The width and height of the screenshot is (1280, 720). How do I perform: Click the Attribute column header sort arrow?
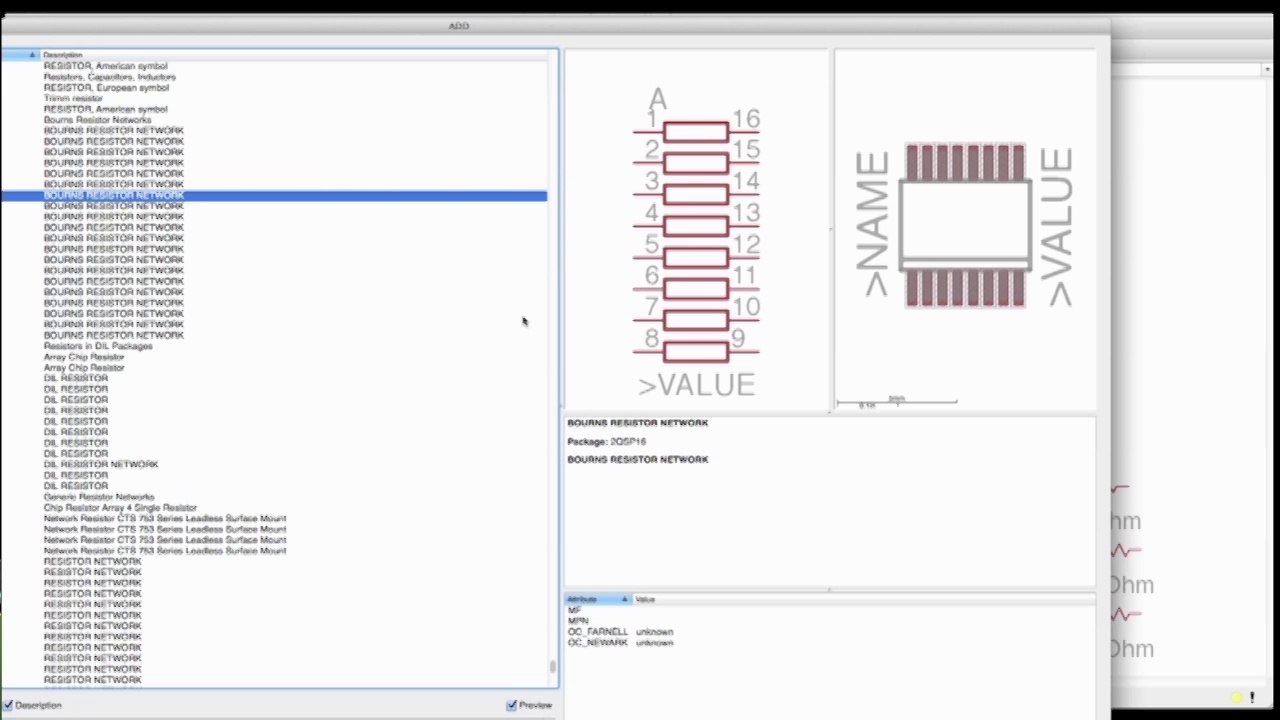pyautogui.click(x=624, y=599)
